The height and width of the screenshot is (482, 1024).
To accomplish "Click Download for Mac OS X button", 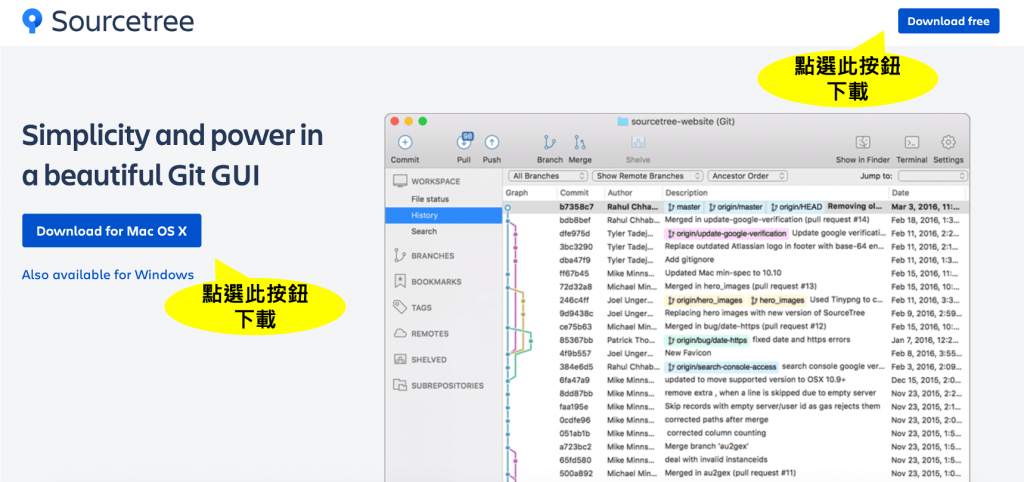I will coord(112,231).
